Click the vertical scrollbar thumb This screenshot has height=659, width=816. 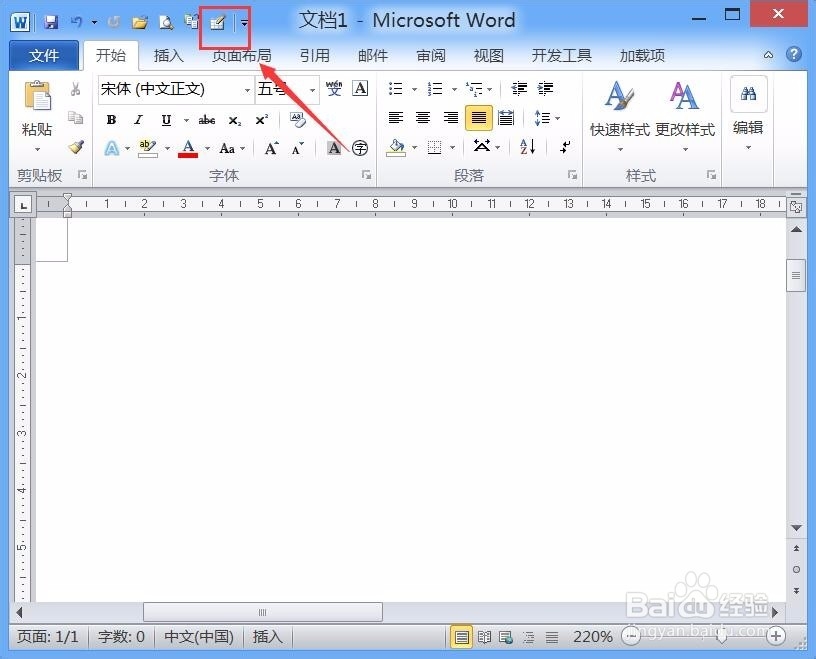pyautogui.click(x=796, y=275)
